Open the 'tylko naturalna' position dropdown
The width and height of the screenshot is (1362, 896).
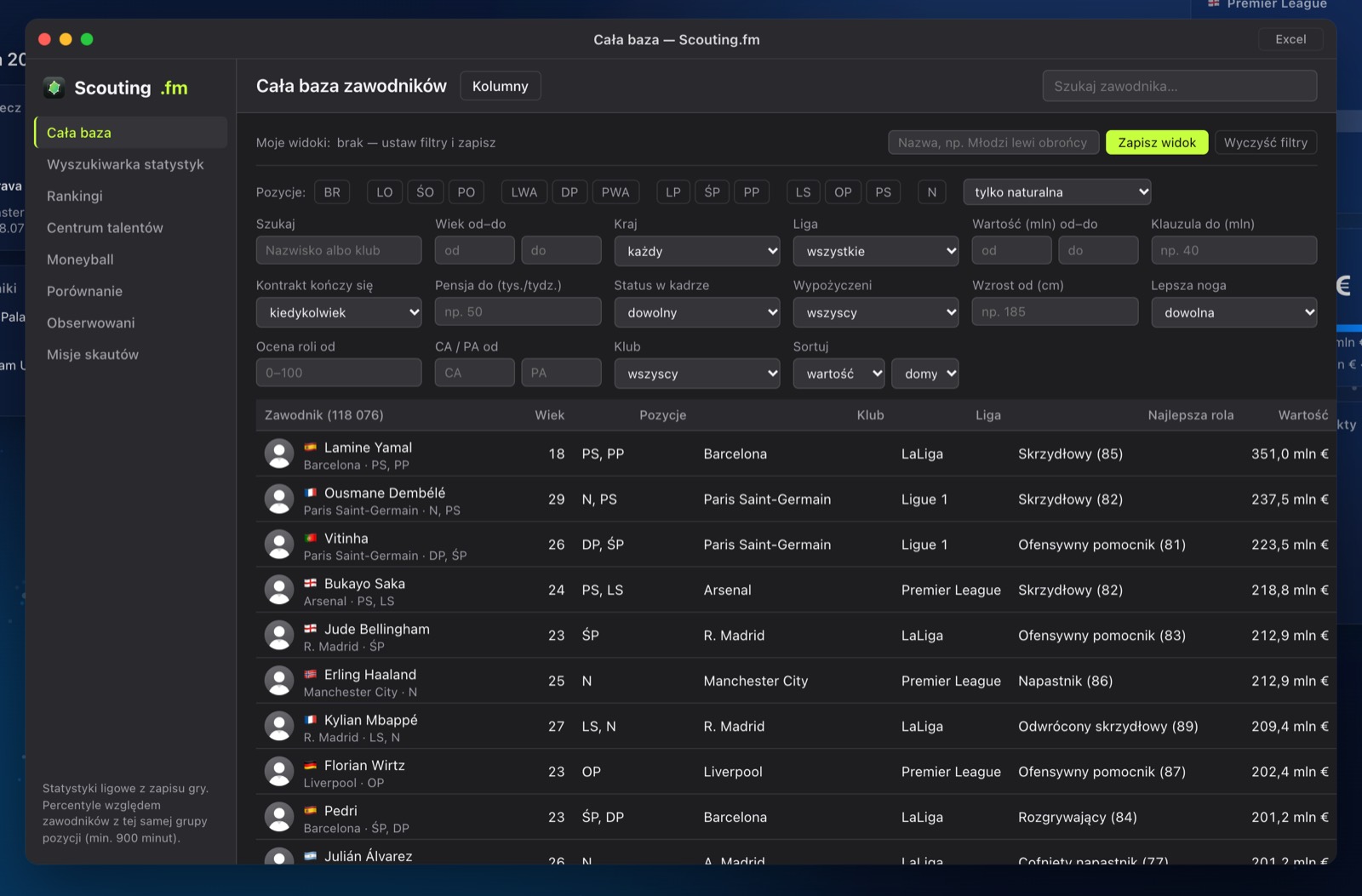[x=1057, y=192]
